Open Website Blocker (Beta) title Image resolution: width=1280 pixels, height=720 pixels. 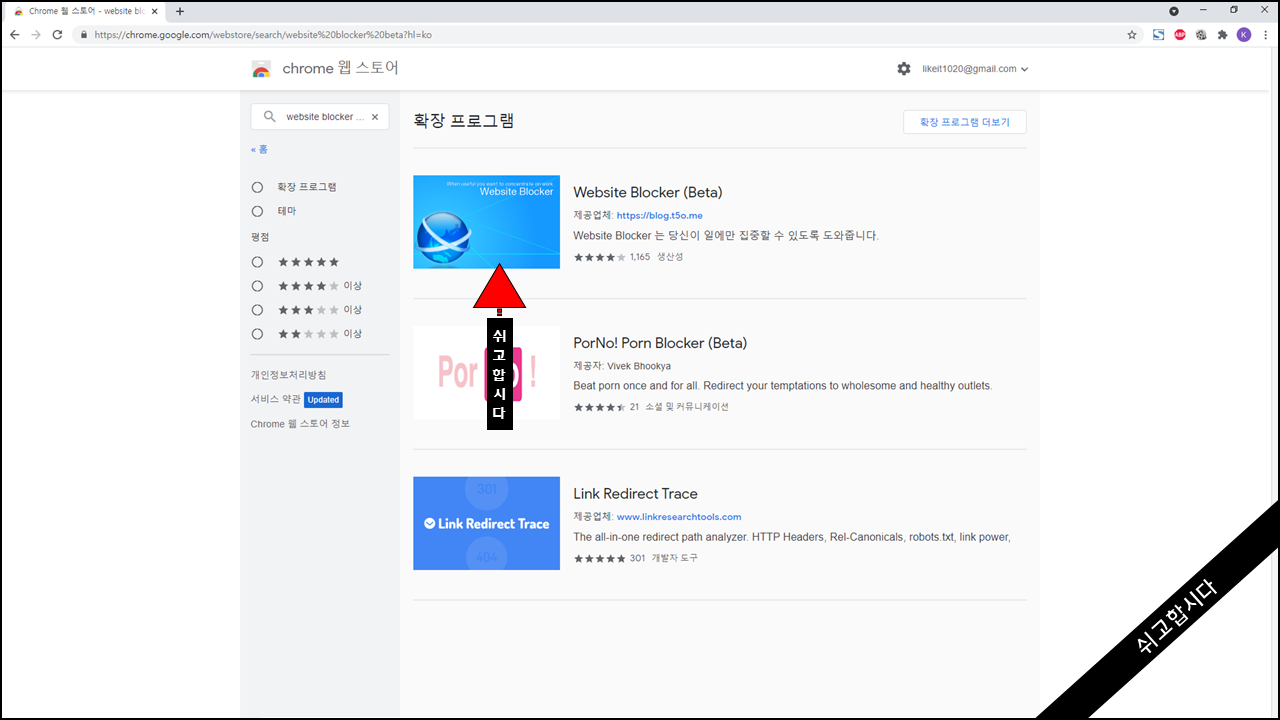coord(647,192)
